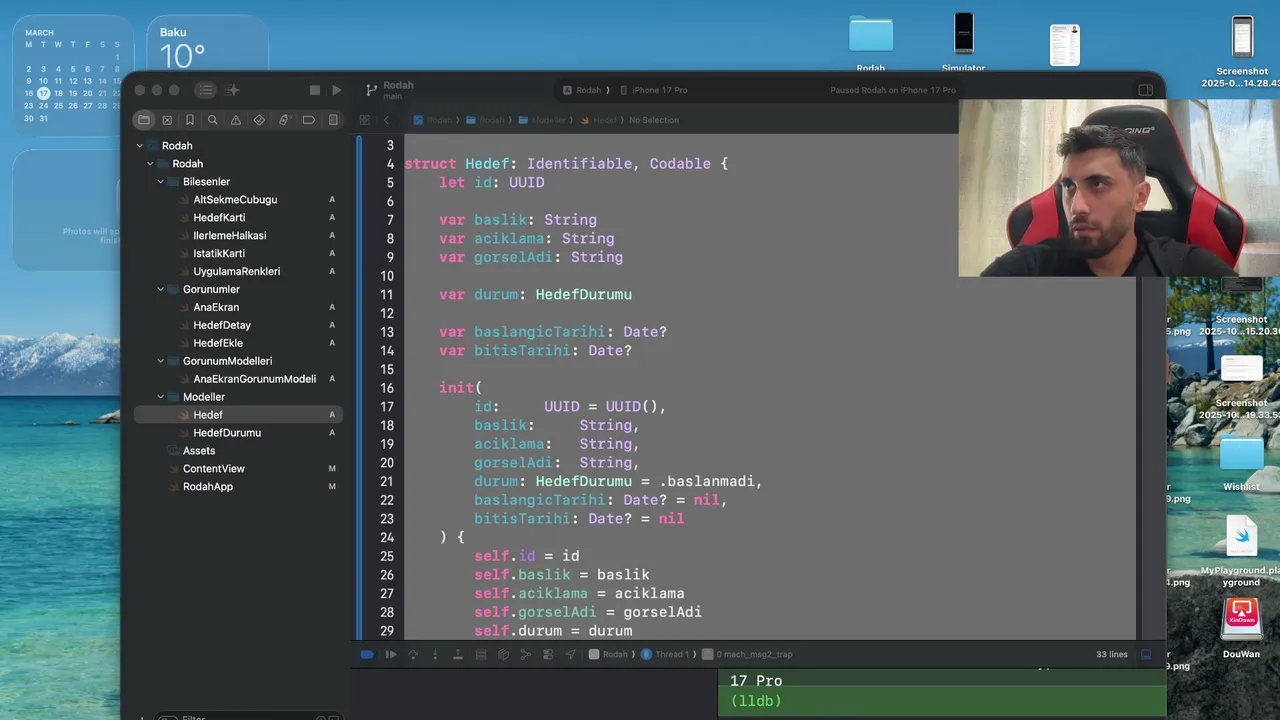Click the Simulate Location arrow icon
1280x720 pixels.
[x=570, y=654]
